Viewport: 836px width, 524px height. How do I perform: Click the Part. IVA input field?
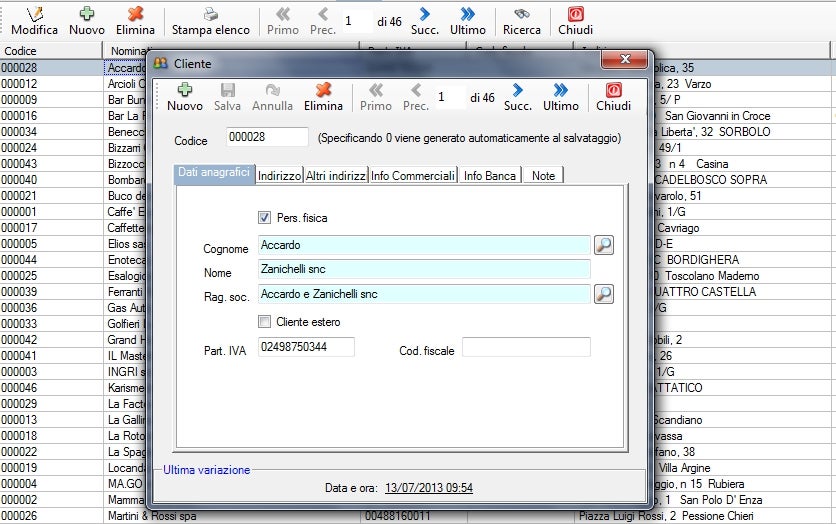pyautogui.click(x=306, y=347)
